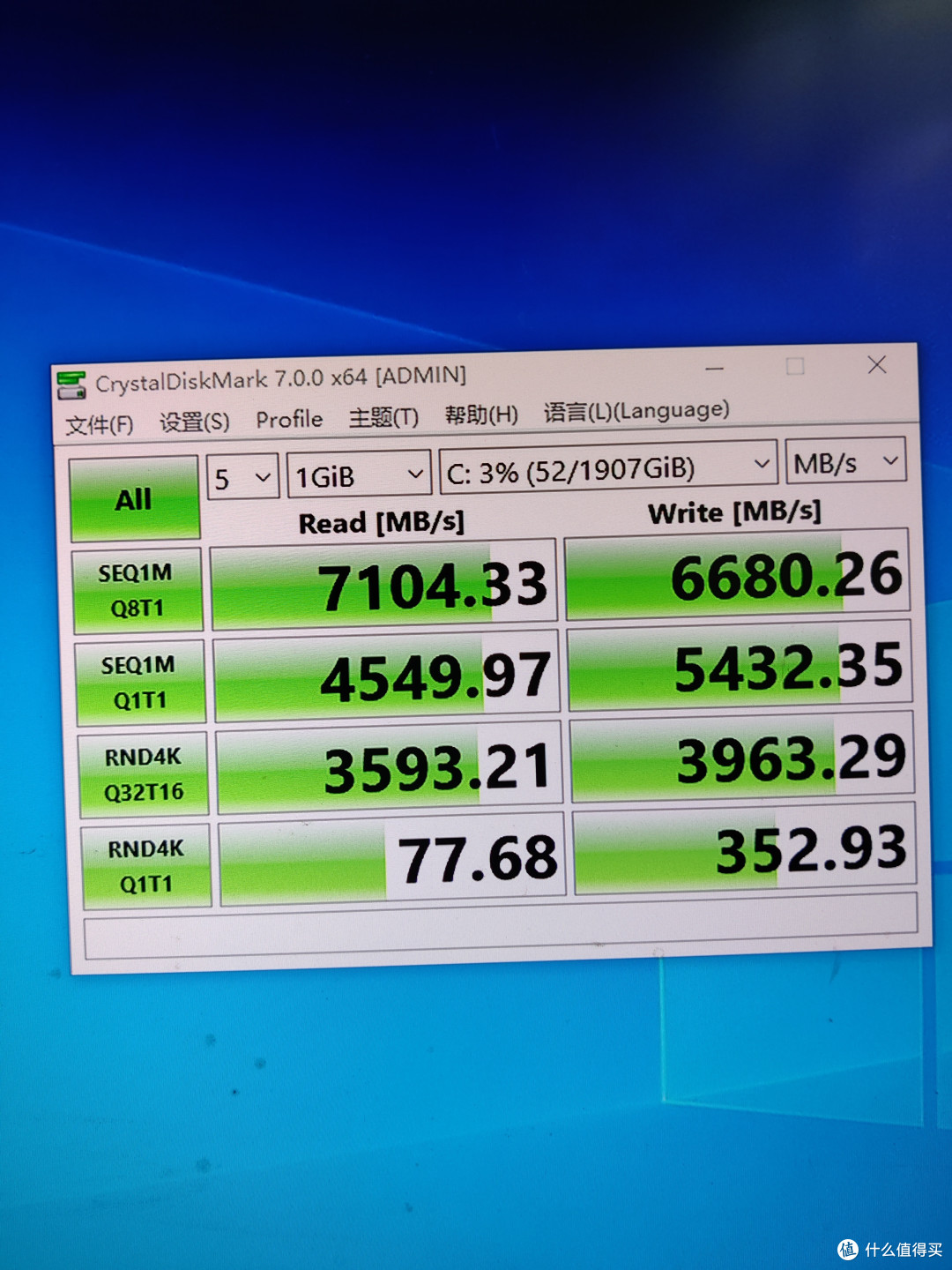Start the RND4K Q32T16 test

coord(144,773)
